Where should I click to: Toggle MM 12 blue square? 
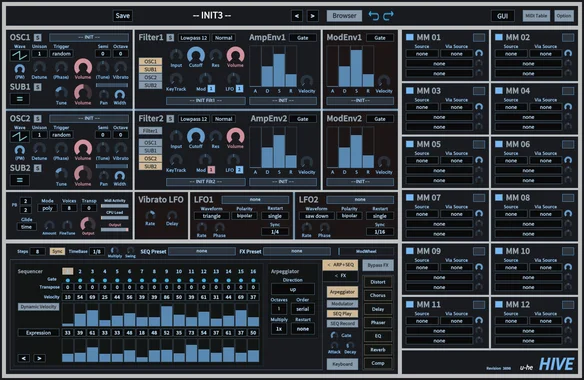(499, 304)
